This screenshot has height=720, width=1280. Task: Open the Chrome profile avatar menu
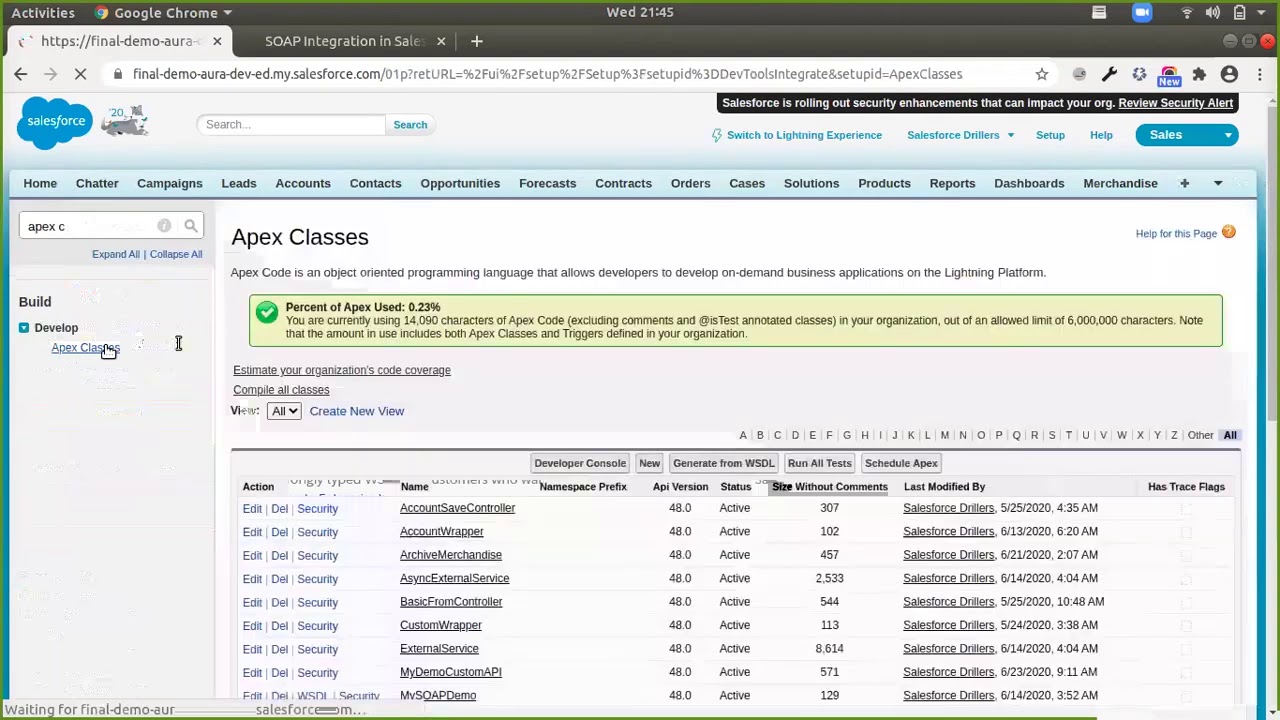[1229, 74]
